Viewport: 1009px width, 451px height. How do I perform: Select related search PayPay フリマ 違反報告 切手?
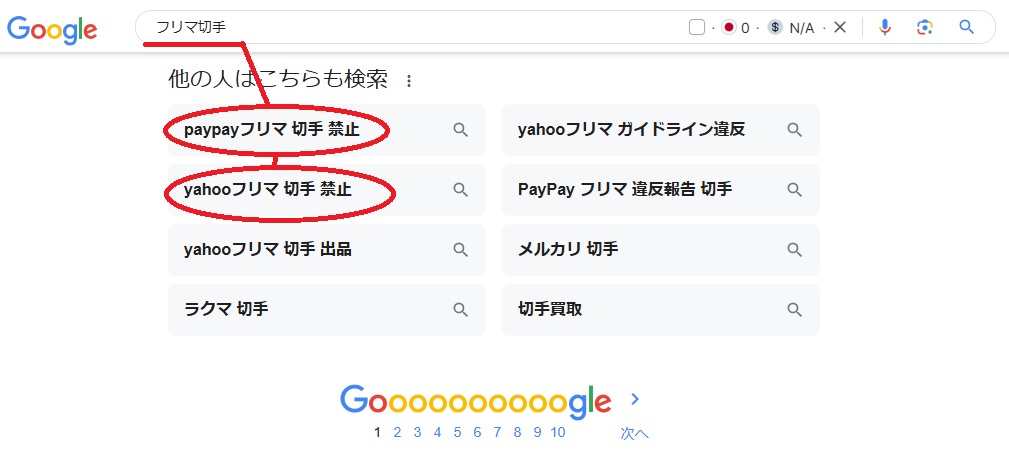(x=660, y=190)
